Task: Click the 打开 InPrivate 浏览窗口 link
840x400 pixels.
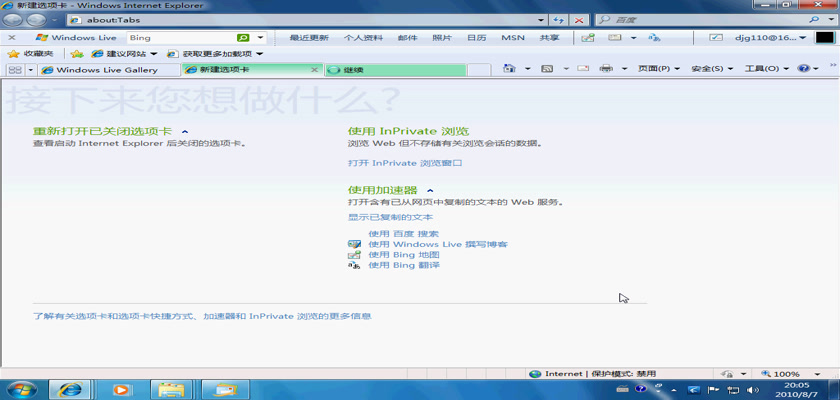Action: pyautogui.click(x=404, y=162)
